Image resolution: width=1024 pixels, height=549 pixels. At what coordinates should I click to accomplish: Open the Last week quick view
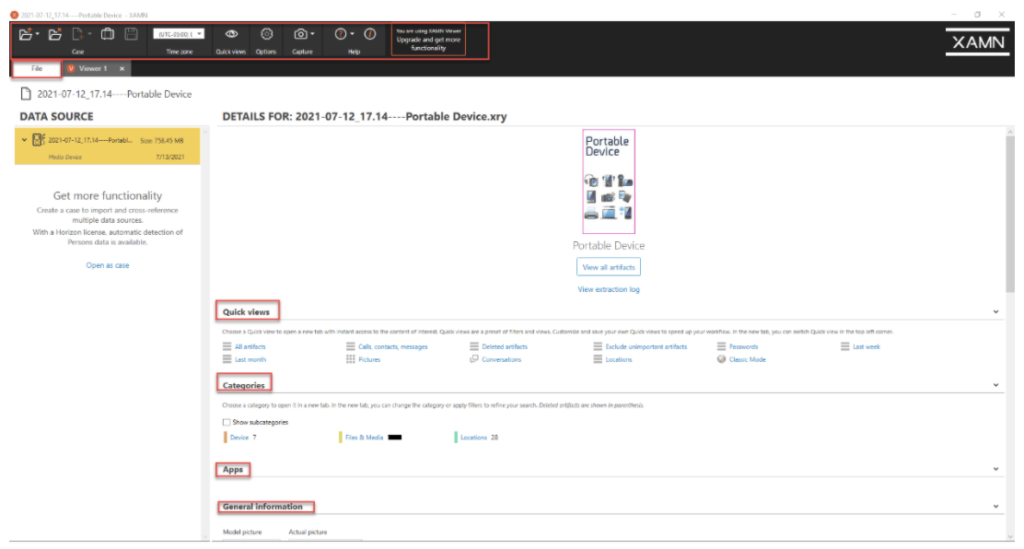(866, 347)
